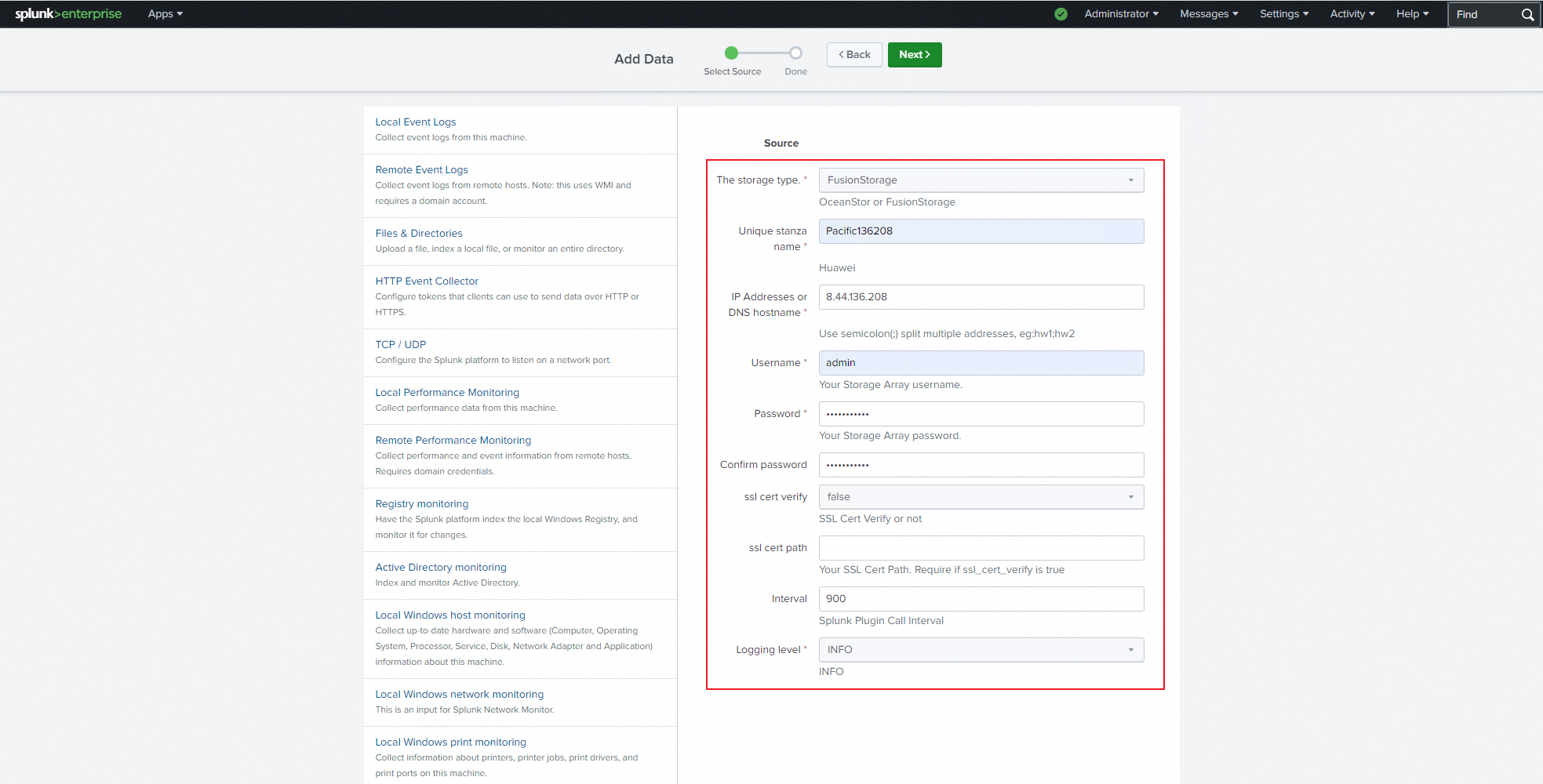Edit the IP Addresses or DNS hostname field
Screen dimensions: 1543x784
point(981,297)
